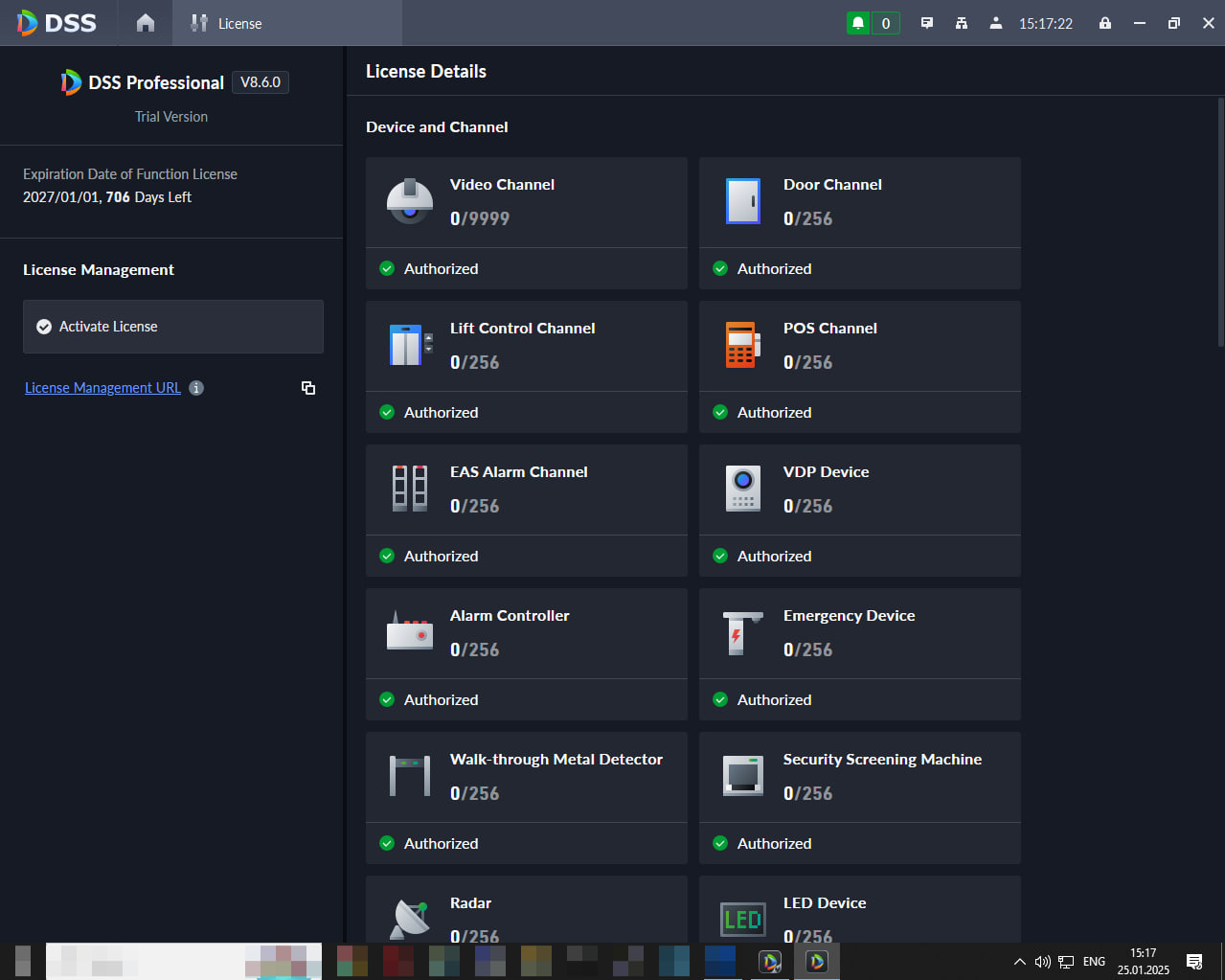Lock the client with padlock icon
Screen dimensions: 1225x980
[1105, 23]
